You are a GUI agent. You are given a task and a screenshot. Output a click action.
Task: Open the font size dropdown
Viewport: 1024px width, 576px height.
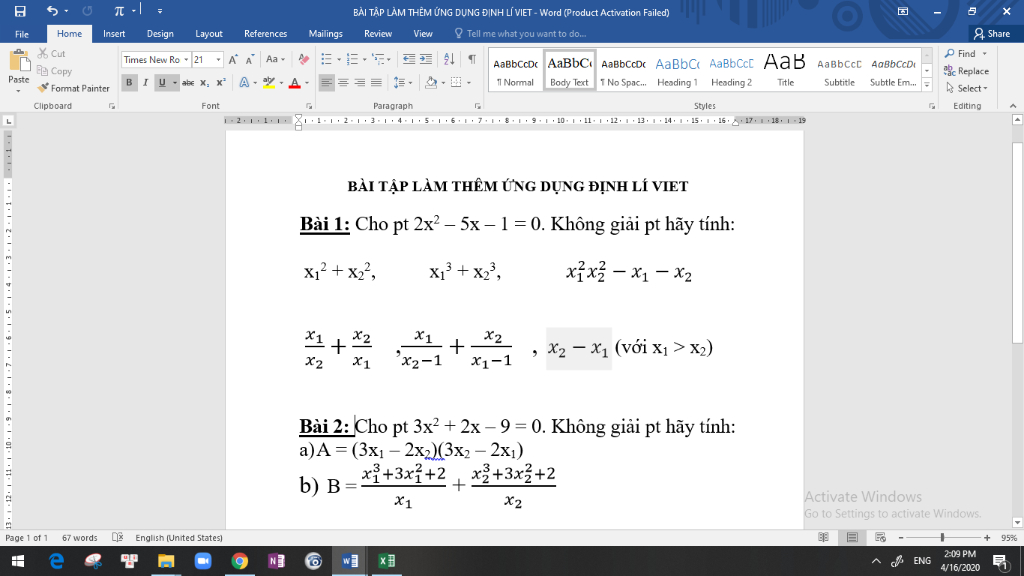(219, 59)
